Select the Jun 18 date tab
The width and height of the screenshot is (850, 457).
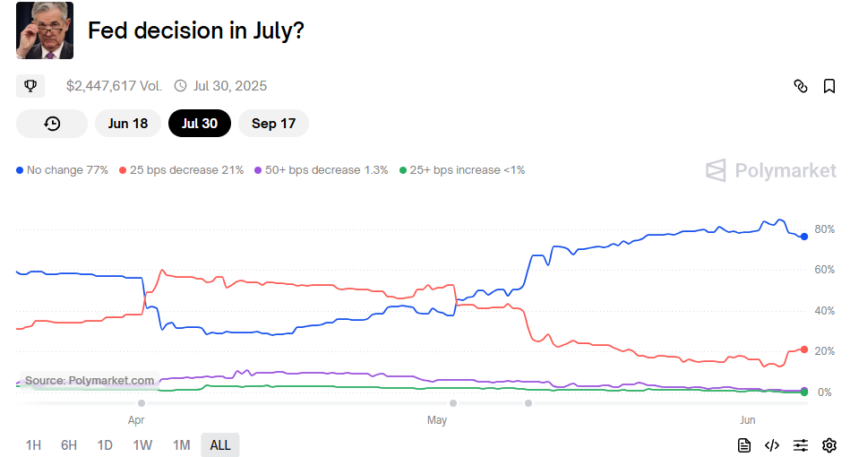pyautogui.click(x=128, y=124)
